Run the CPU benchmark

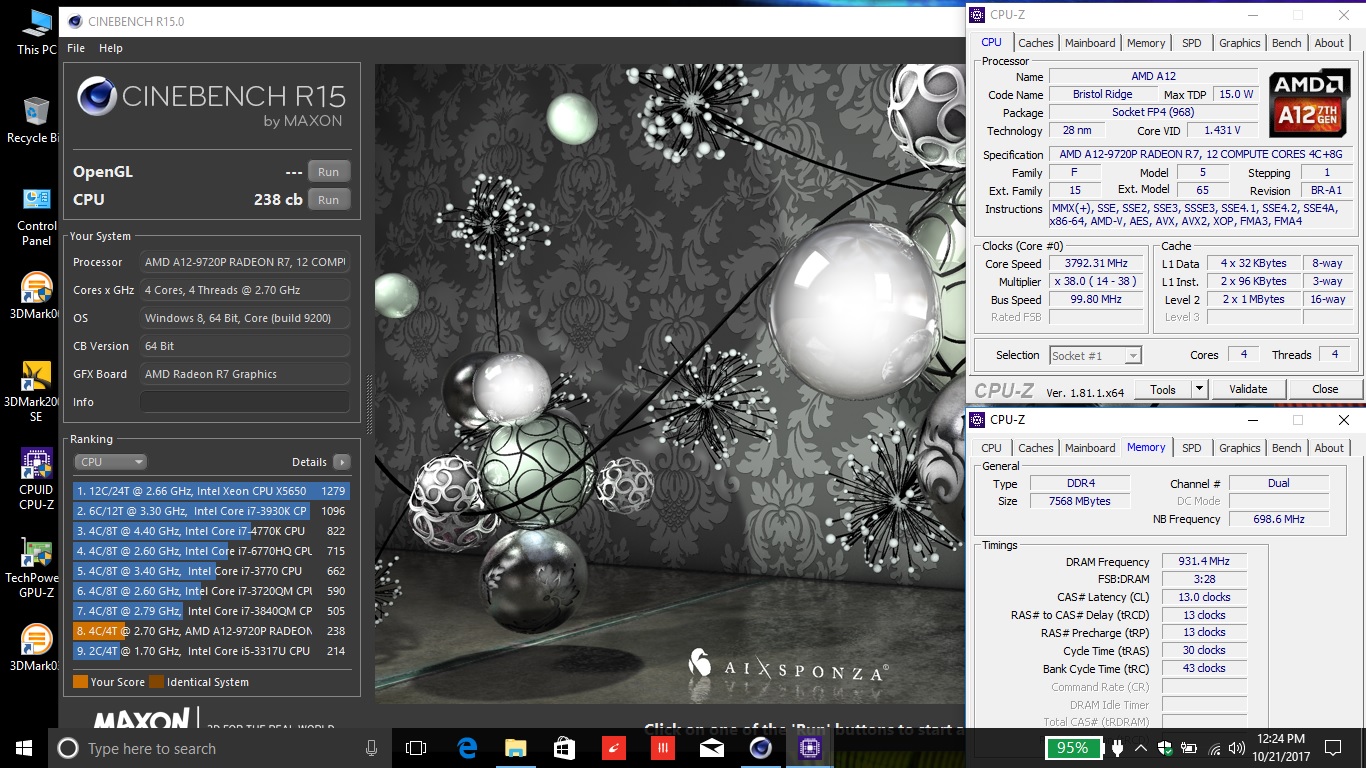point(328,200)
